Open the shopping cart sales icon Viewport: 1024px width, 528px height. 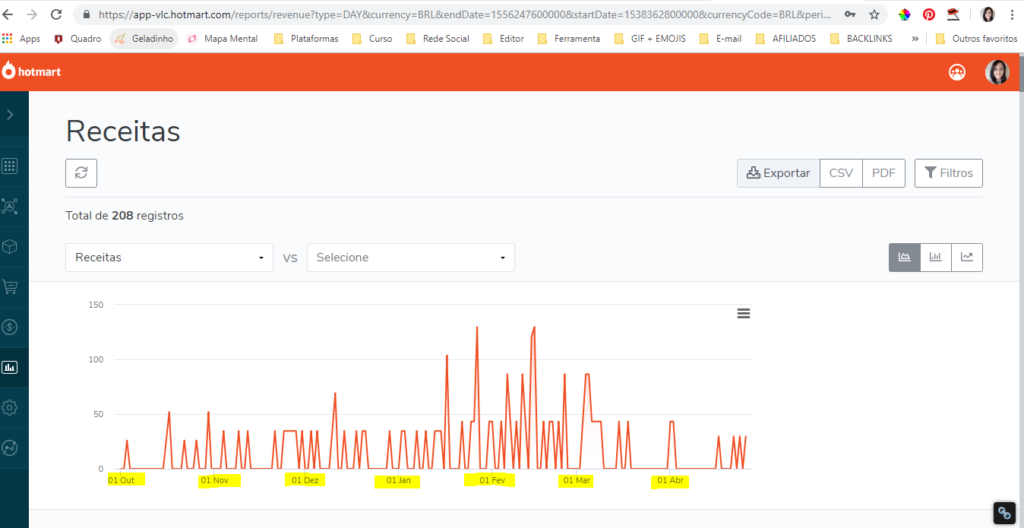[x=10, y=286]
